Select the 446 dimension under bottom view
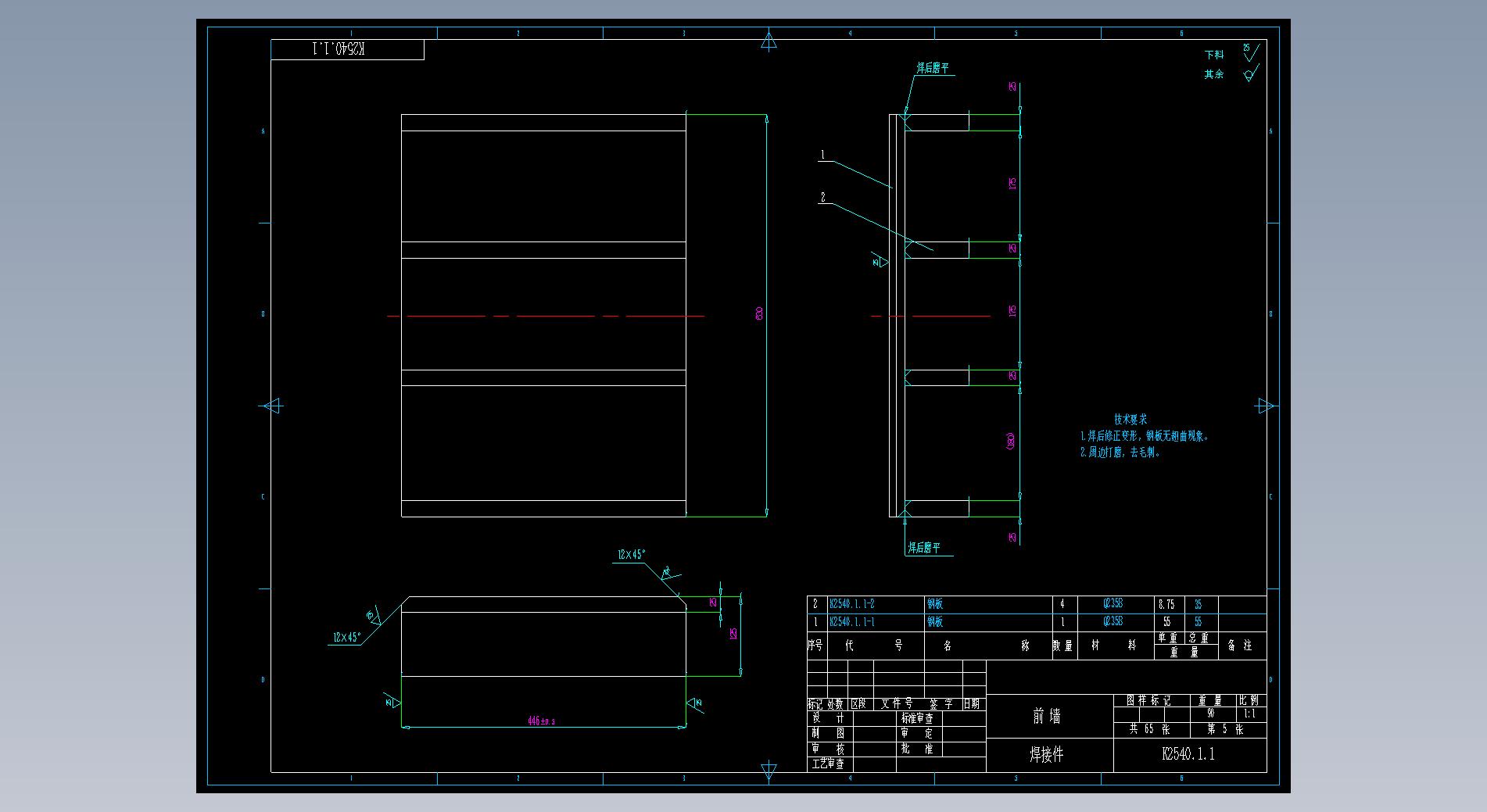This screenshot has height=812, width=1487. [541, 721]
